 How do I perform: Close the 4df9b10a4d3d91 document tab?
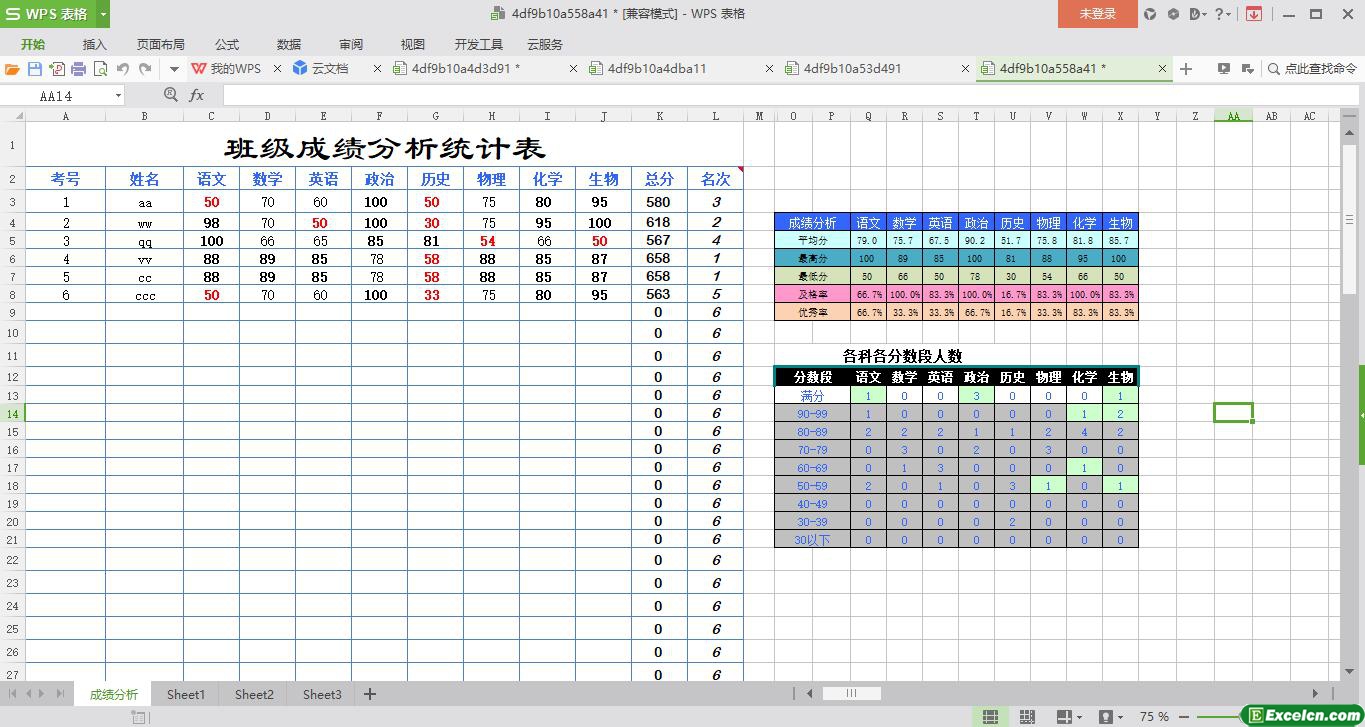(573, 69)
